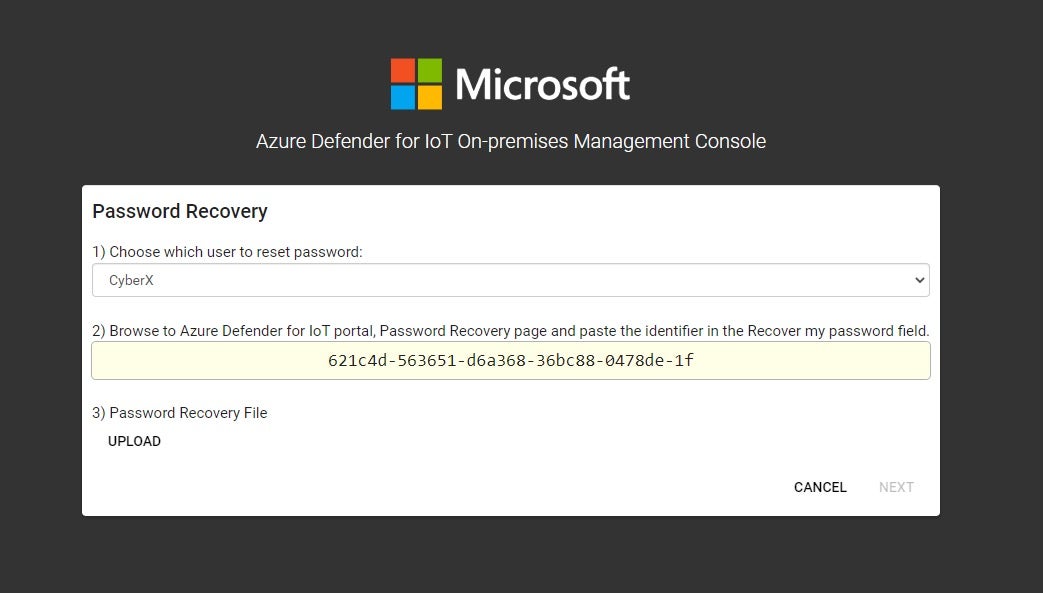Click the blue square in Microsoft logo

(402, 97)
